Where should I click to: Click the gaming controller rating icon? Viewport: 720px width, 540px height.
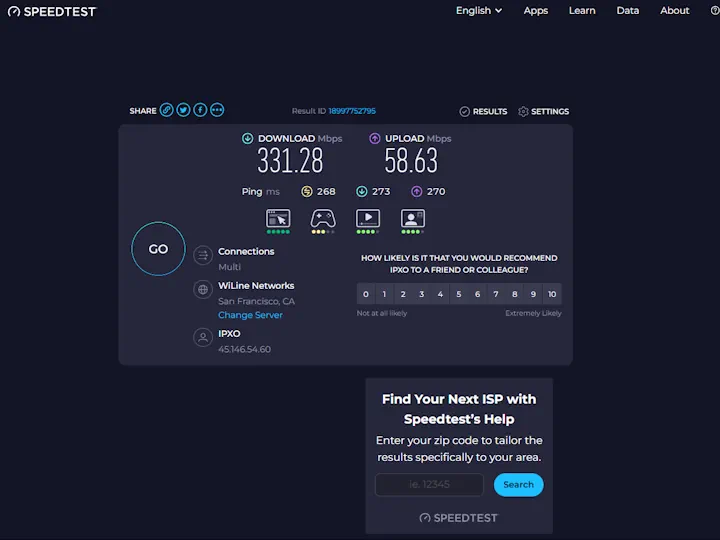pyautogui.click(x=323, y=221)
